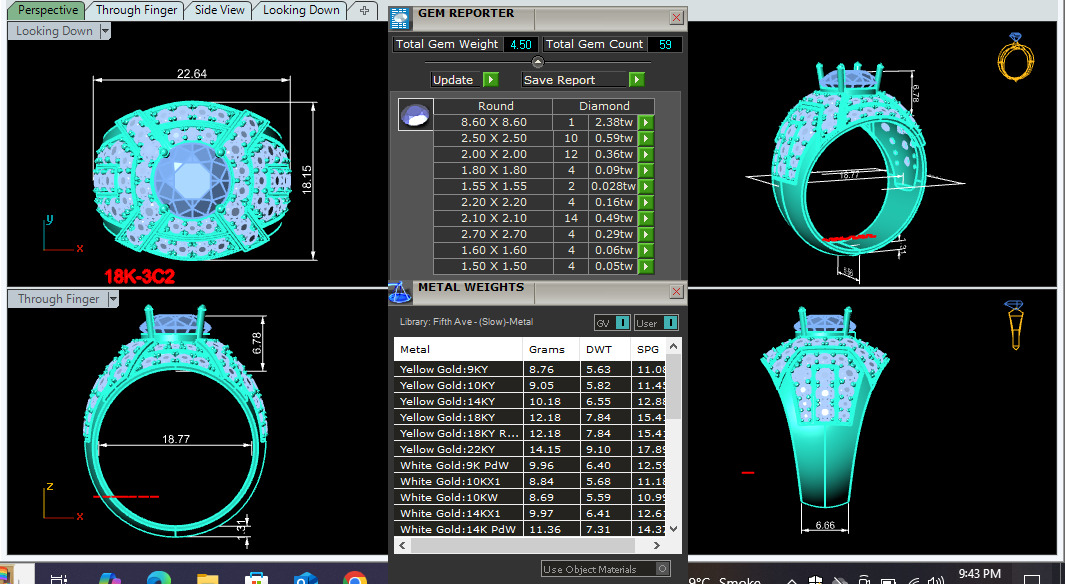Click green arrow on 2.50 X 2.50 row
The width and height of the screenshot is (1065, 584).
tap(646, 139)
